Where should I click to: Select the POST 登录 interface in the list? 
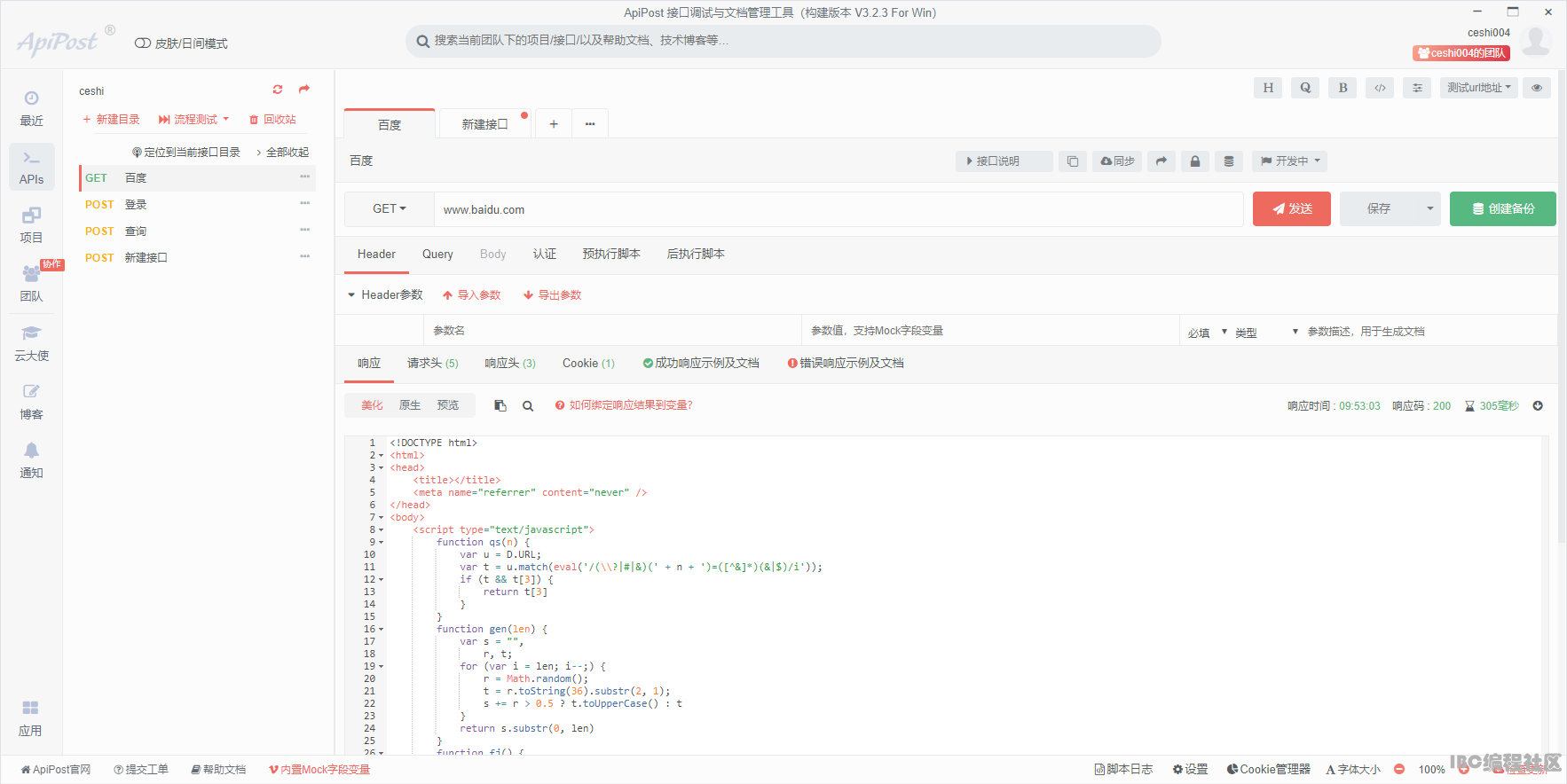pyautogui.click(x=197, y=205)
